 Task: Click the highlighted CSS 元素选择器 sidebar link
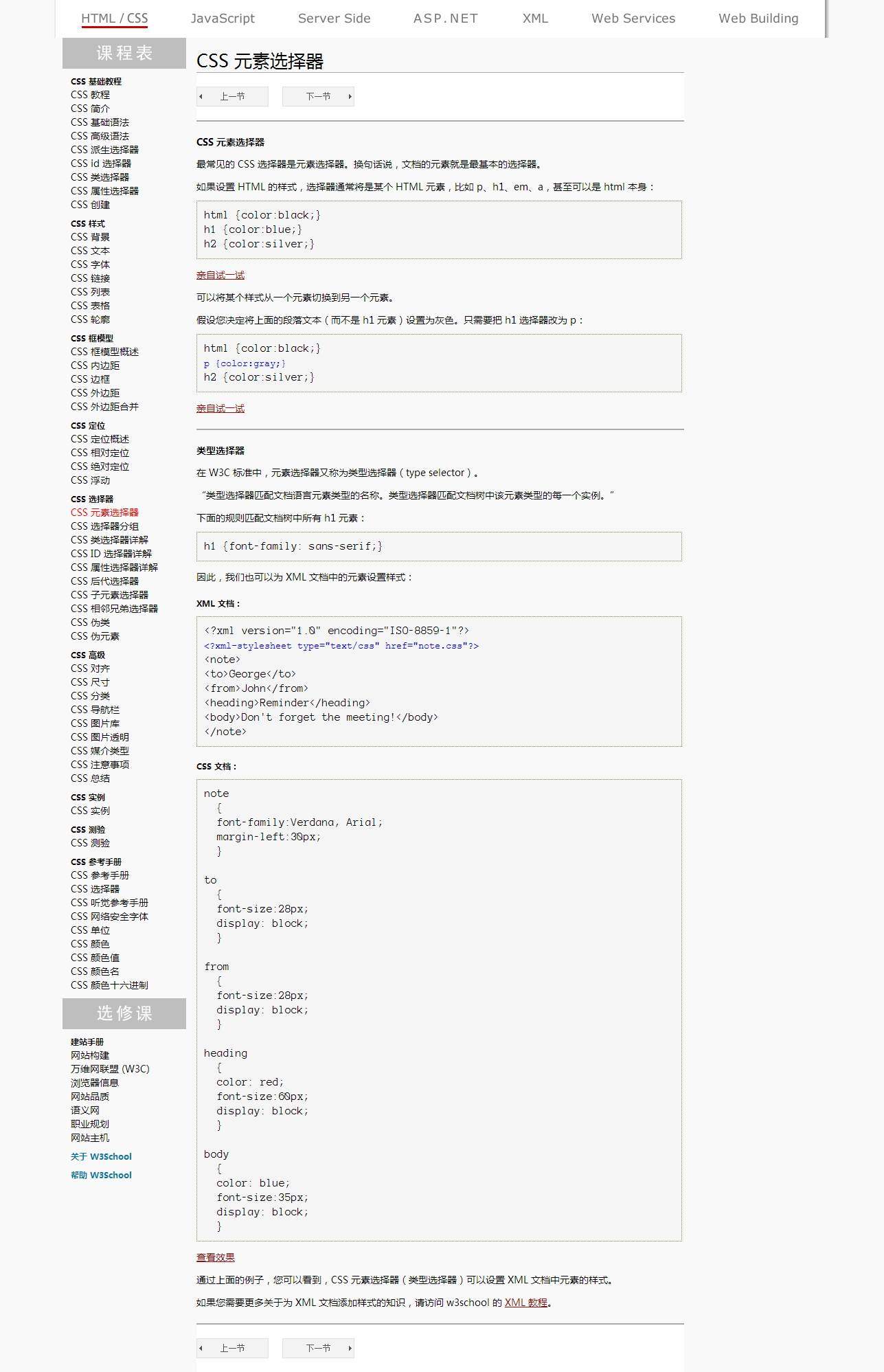click(104, 513)
